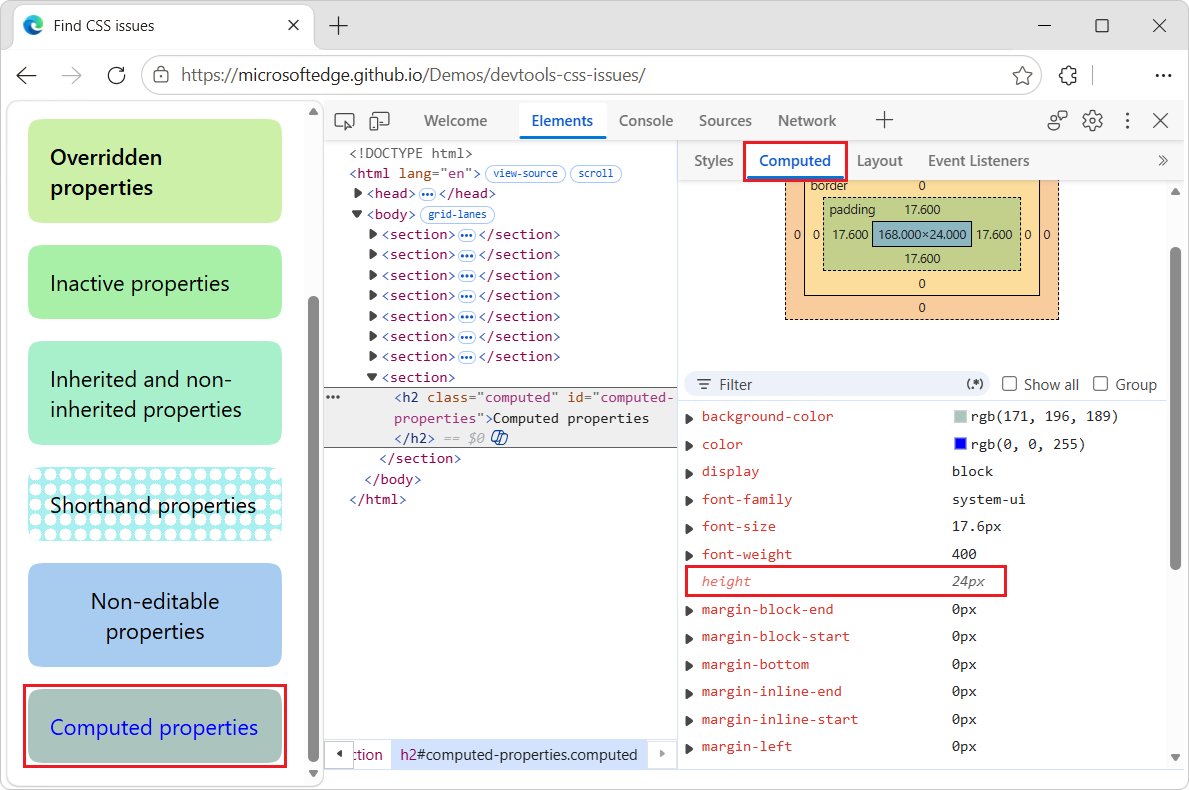
Task: Open the Layout sidebar tab
Action: point(880,161)
